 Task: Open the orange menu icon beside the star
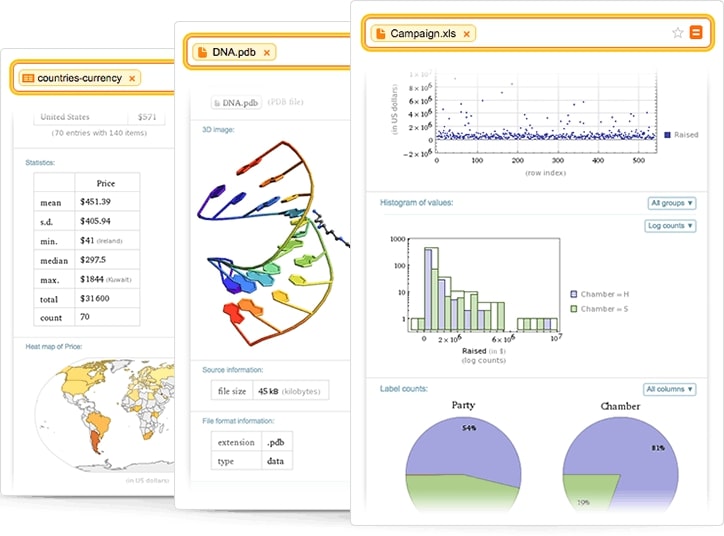(696, 33)
